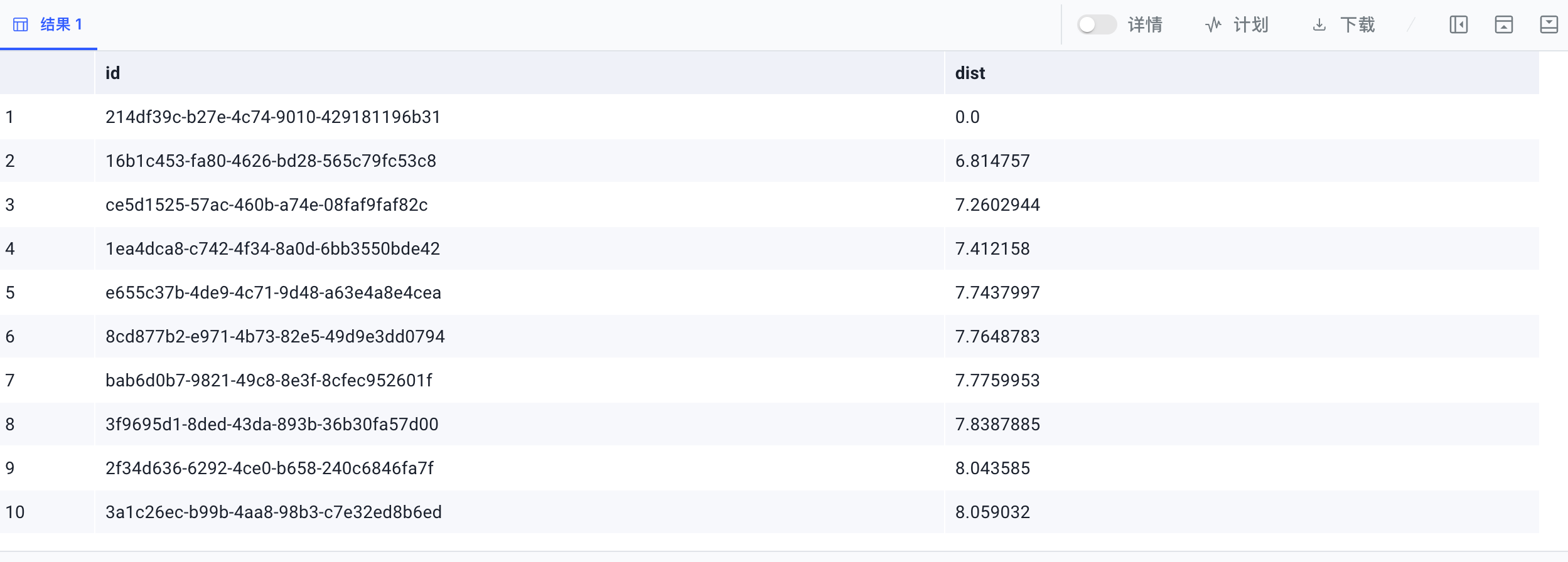Screen dimensions: 1568x562
Task: Select id cell 214df39c-b27e-4c74-9010-429181196b31
Action: pyautogui.click(x=273, y=117)
